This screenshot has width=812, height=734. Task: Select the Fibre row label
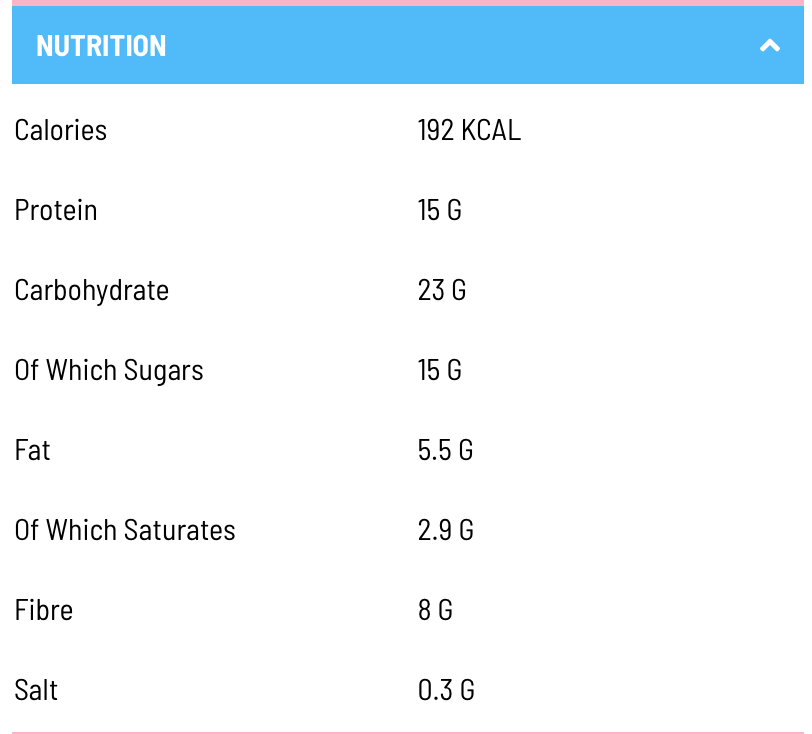tap(44, 610)
